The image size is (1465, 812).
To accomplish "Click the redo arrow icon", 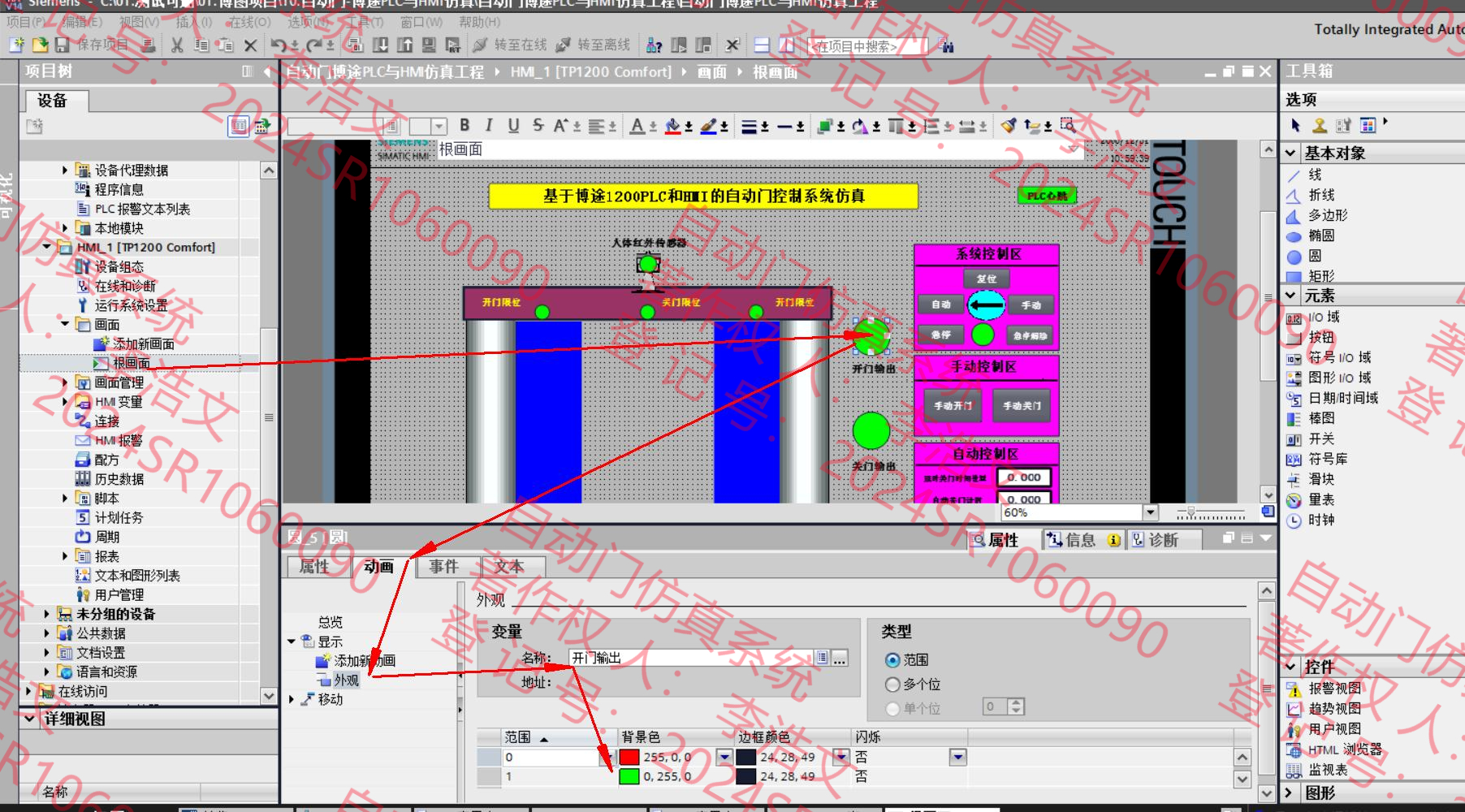I will point(315,45).
